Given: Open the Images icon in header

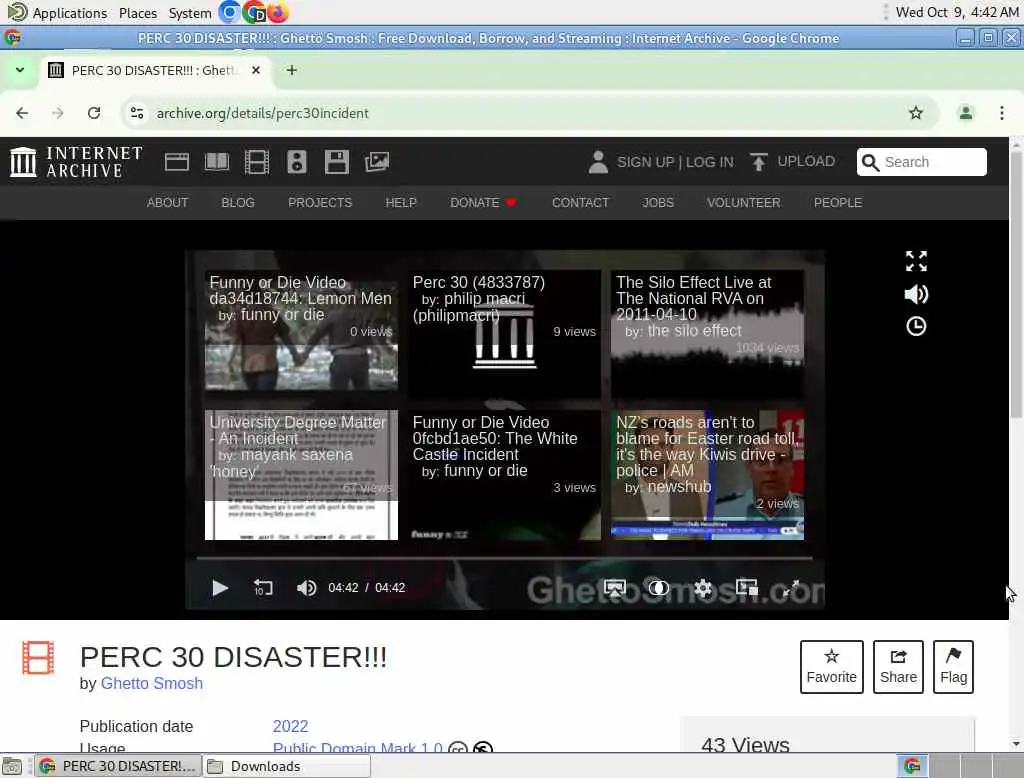Looking at the screenshot, I should (x=377, y=162).
